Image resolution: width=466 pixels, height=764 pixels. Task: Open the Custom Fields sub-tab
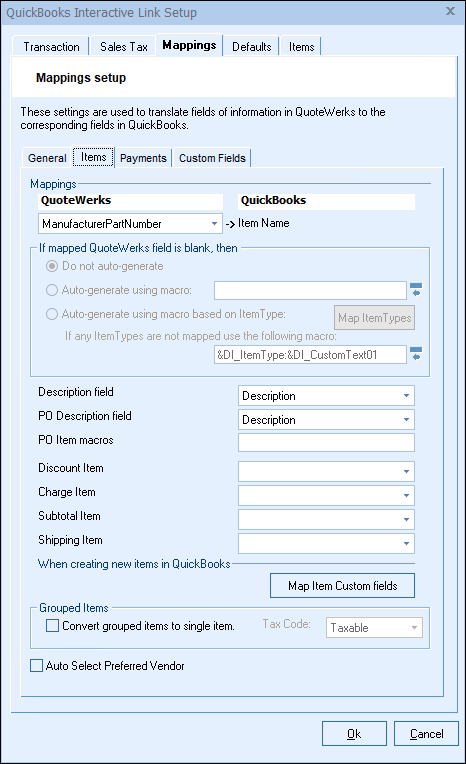coord(212,158)
